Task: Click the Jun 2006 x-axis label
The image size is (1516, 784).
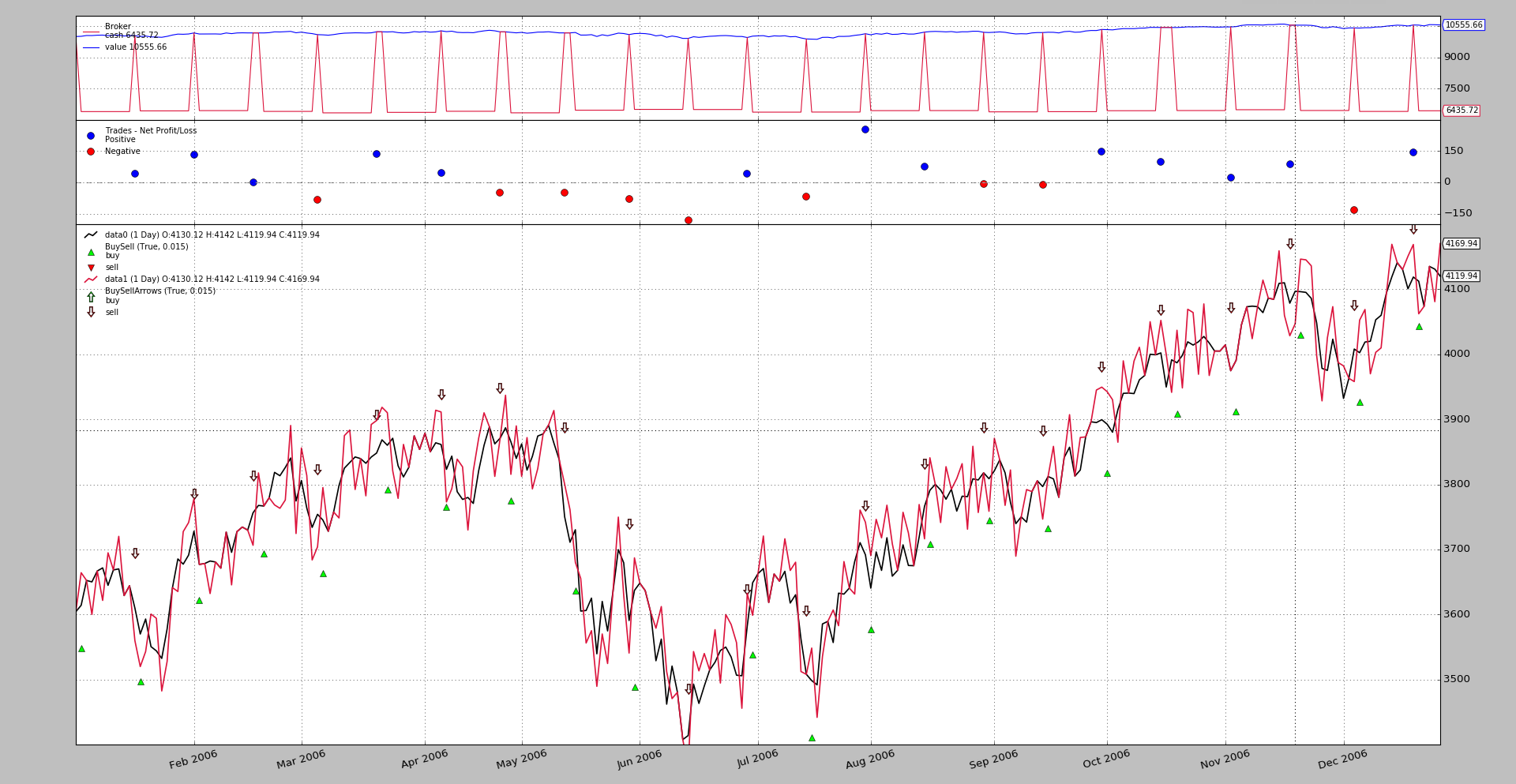Action: pyautogui.click(x=639, y=760)
